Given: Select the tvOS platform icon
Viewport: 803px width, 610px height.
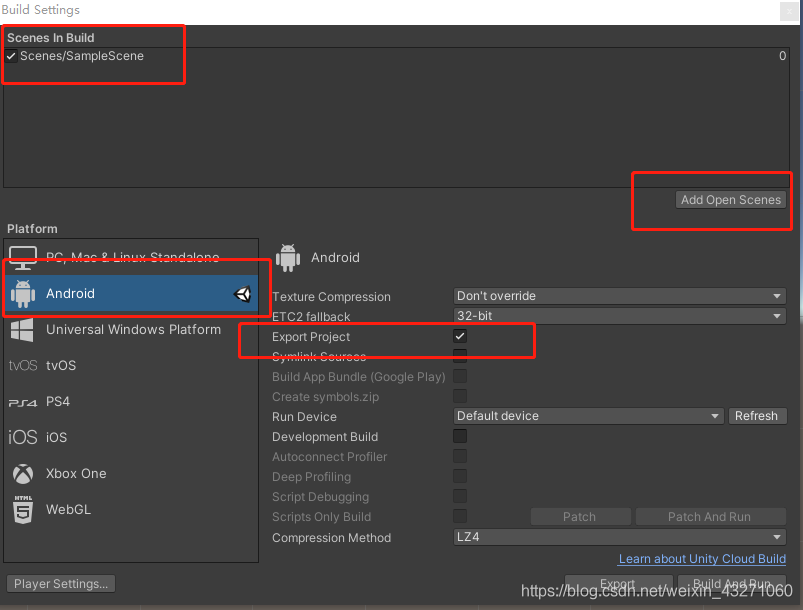Looking at the screenshot, I should click(23, 365).
